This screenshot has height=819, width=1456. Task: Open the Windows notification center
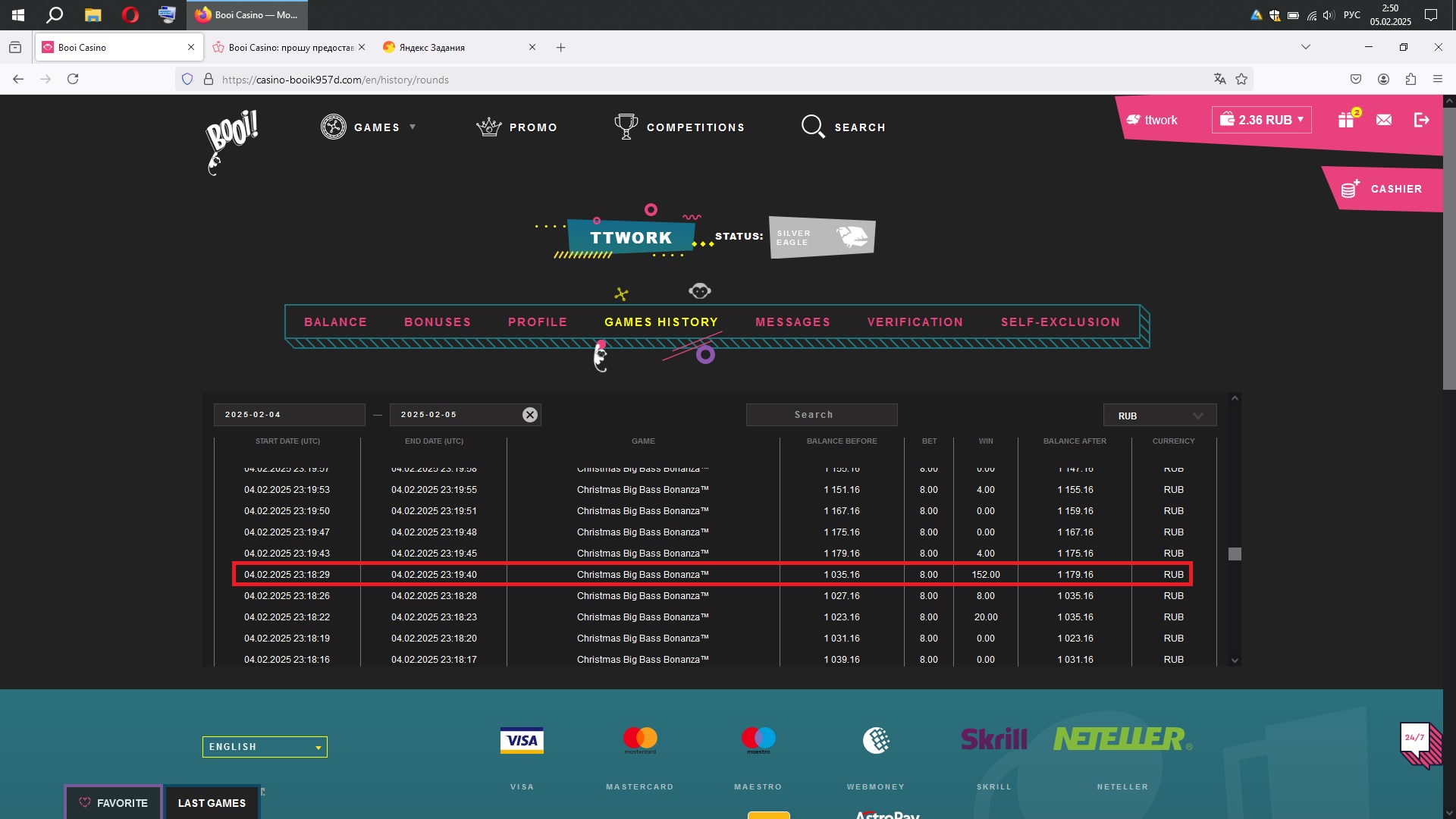[x=1431, y=15]
